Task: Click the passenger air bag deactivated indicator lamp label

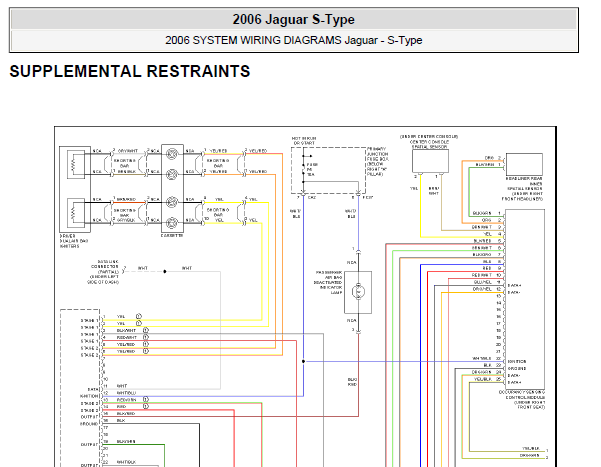Action: click(x=329, y=283)
